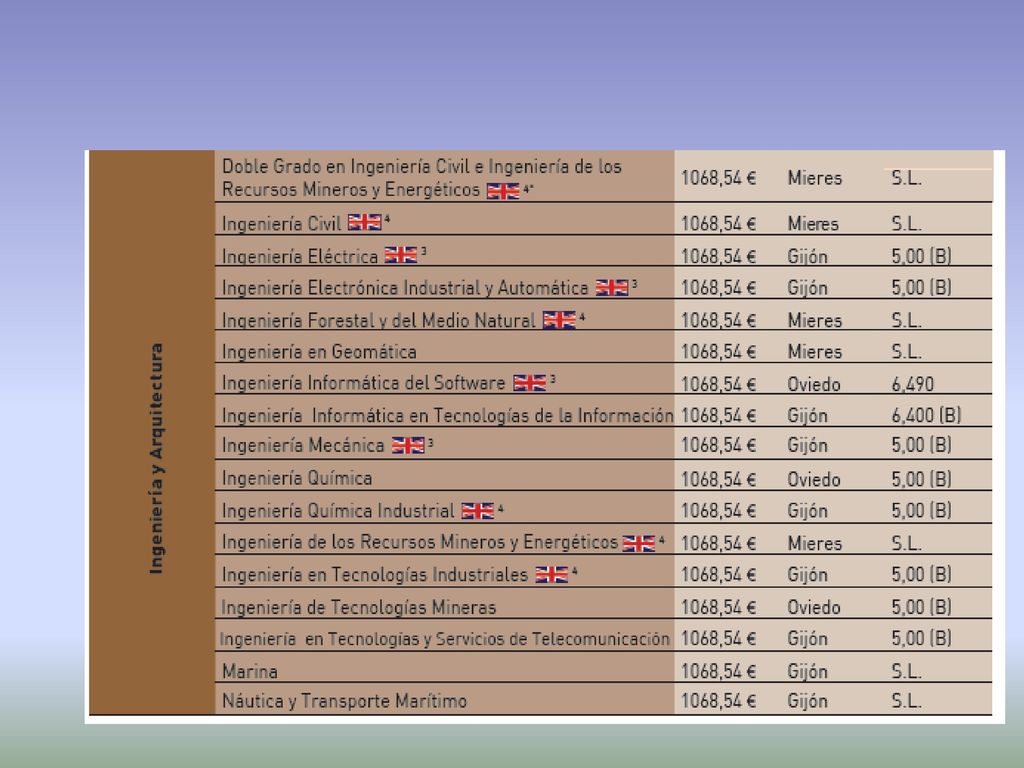
Task: Select the Ingeniería en Geomática row name
Action: tap(319, 352)
